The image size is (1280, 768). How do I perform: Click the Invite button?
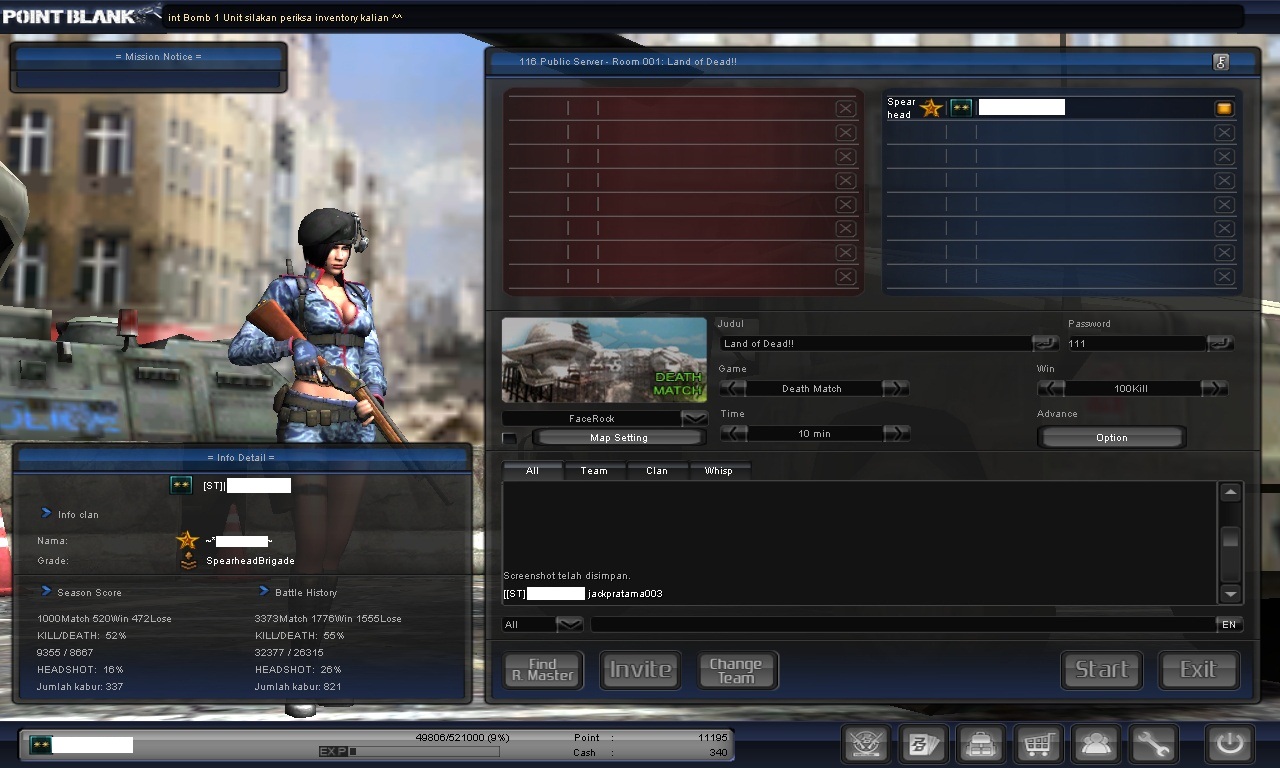(640, 670)
